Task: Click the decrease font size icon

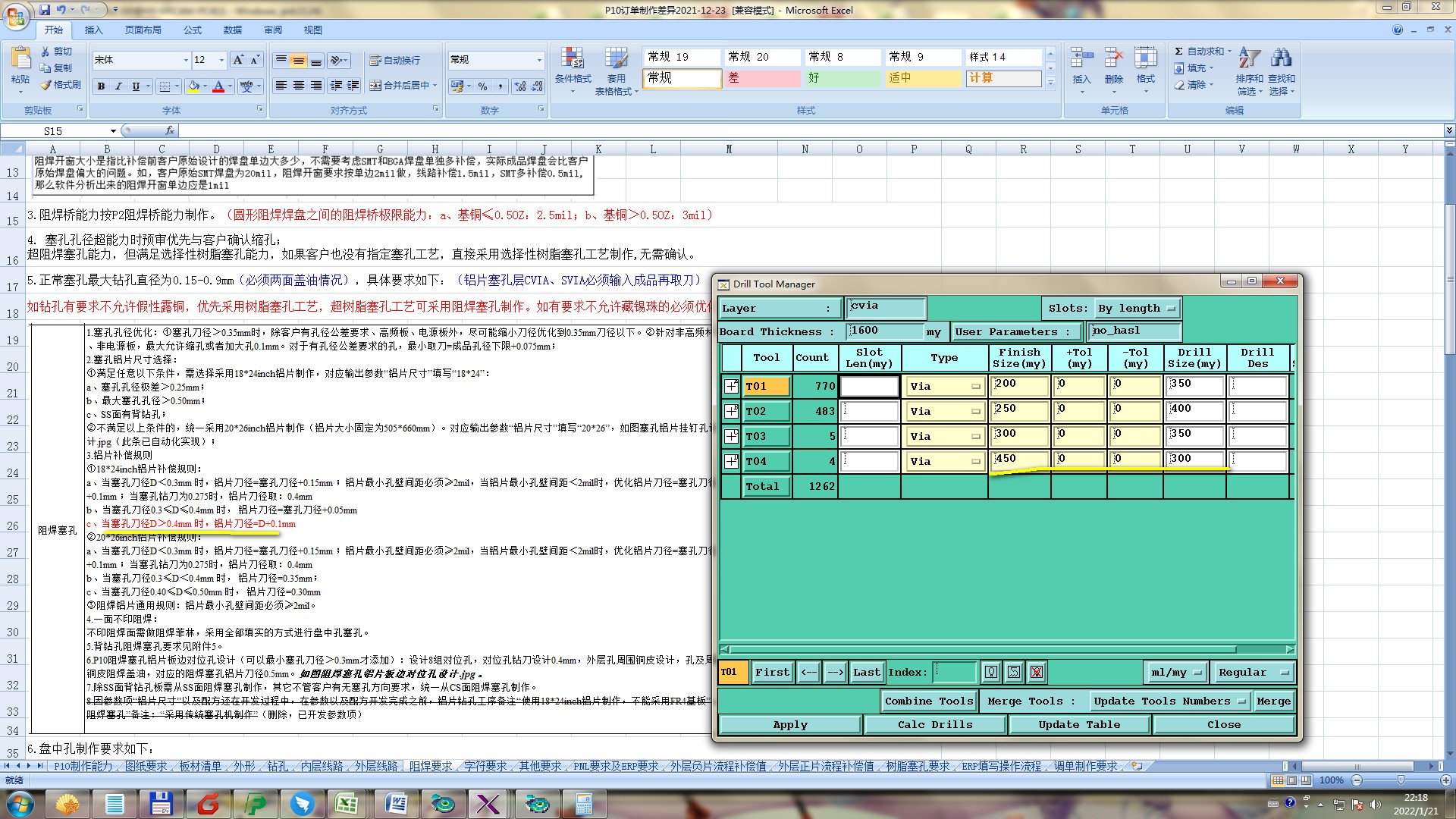Action: click(255, 60)
